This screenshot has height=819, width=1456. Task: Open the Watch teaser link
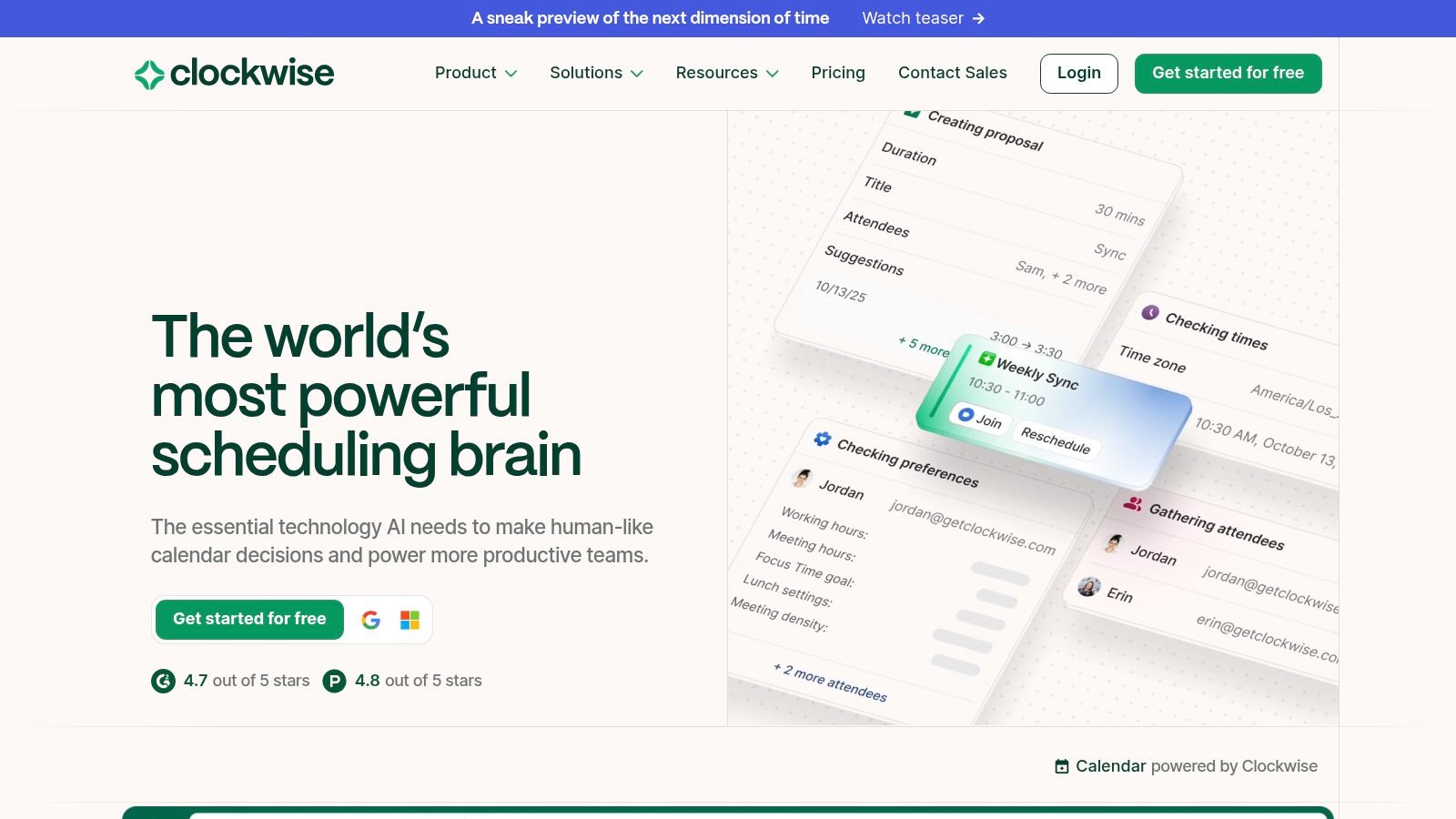923,18
